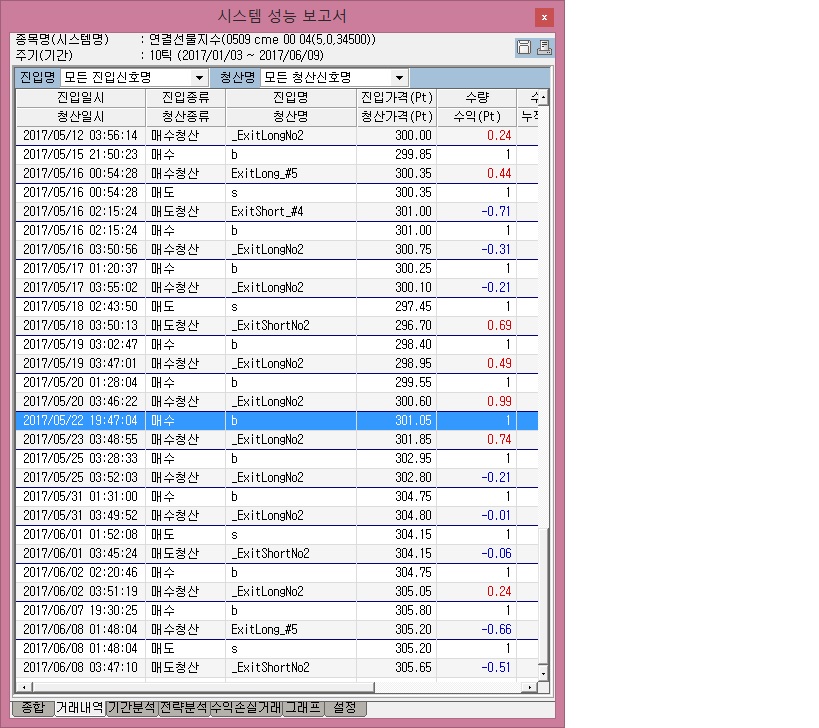This screenshot has height=728, width=819.
Task: Select the ExitShort_#4 trade row
Action: click(277, 212)
